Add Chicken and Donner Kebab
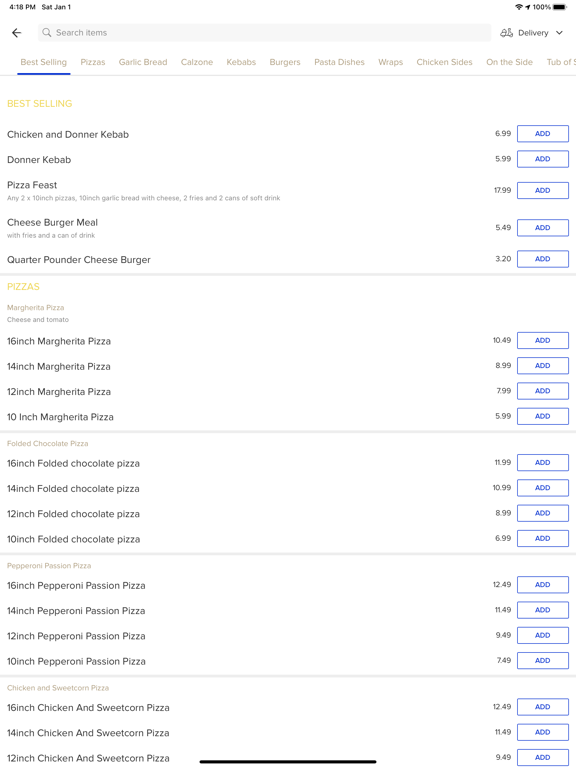 543,134
